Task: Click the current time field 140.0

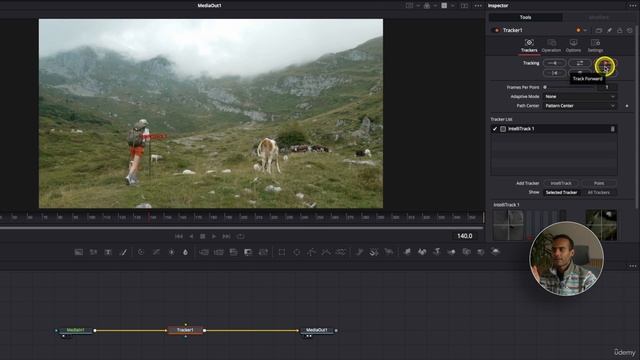Action: pos(464,236)
